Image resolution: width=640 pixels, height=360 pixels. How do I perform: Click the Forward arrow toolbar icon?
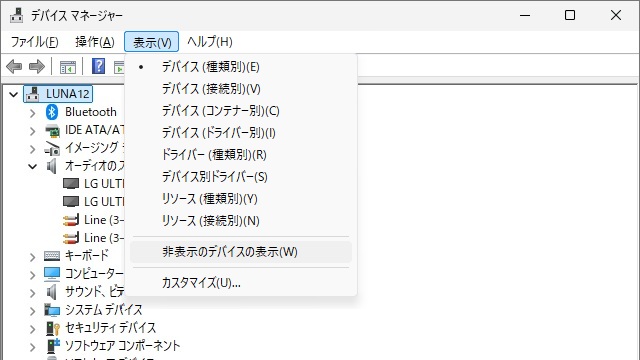[37, 66]
